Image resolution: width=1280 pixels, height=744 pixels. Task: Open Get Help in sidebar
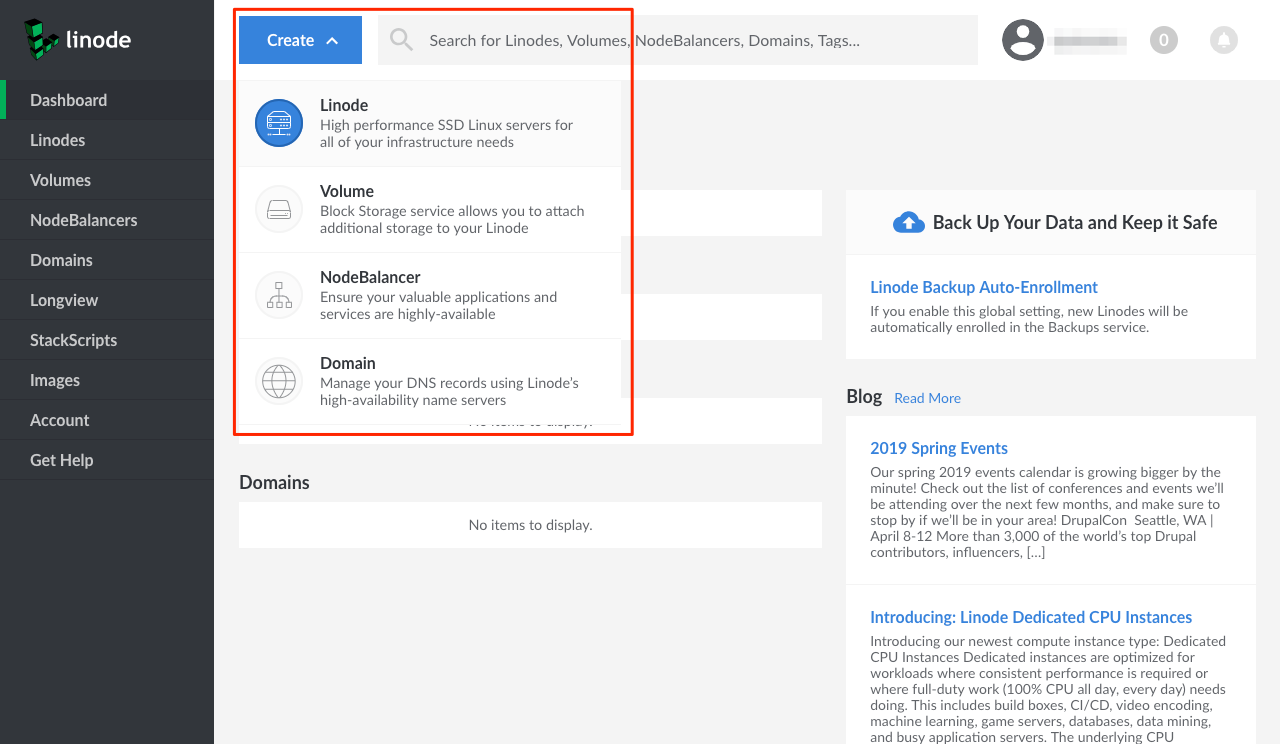point(61,460)
